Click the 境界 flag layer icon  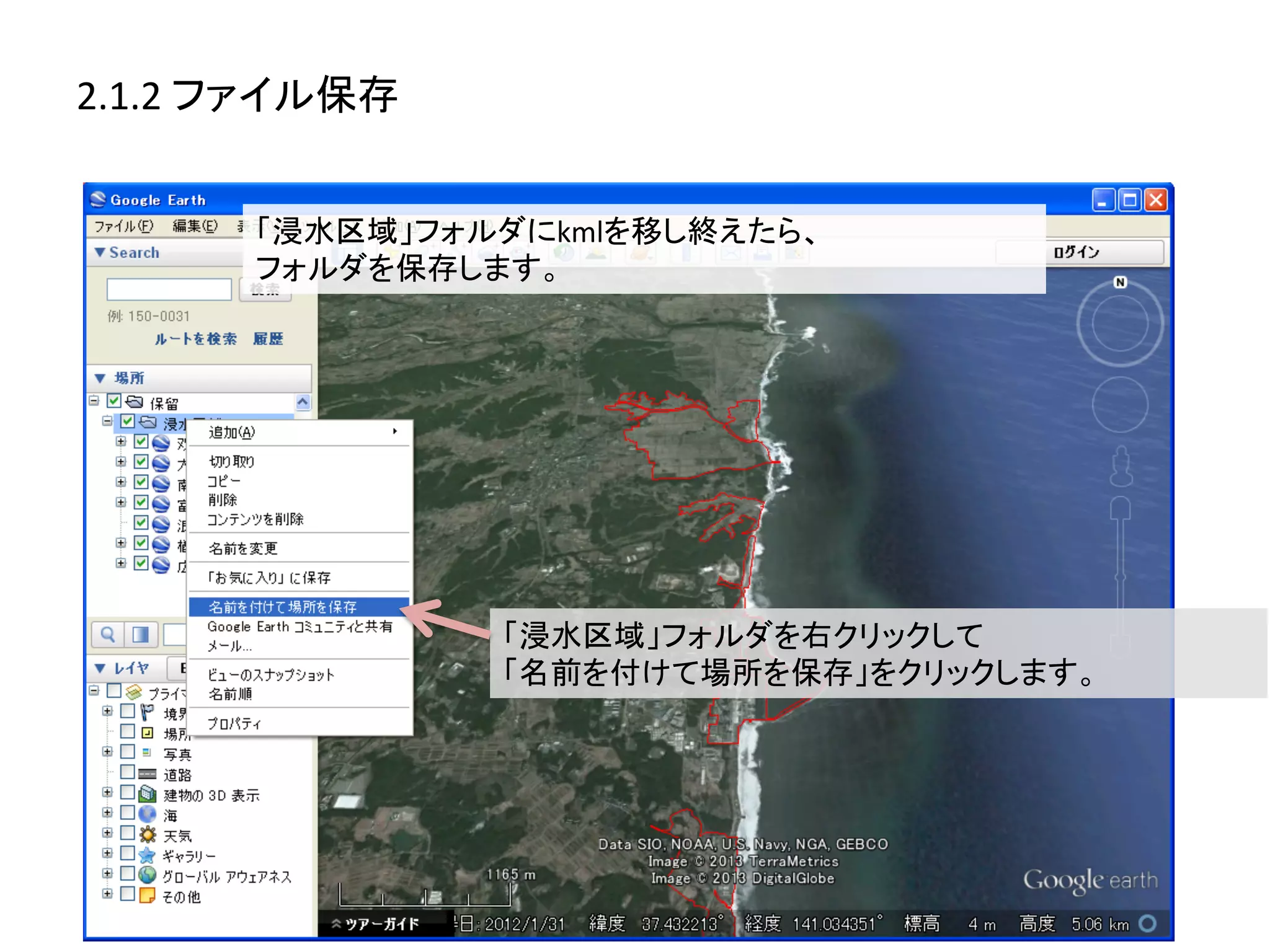tap(147, 712)
